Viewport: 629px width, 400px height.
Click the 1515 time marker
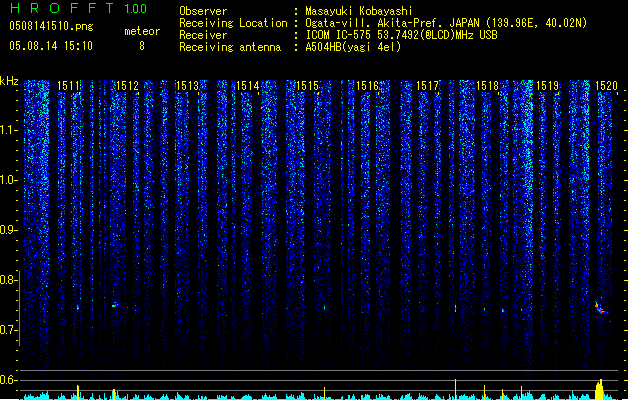point(307,86)
